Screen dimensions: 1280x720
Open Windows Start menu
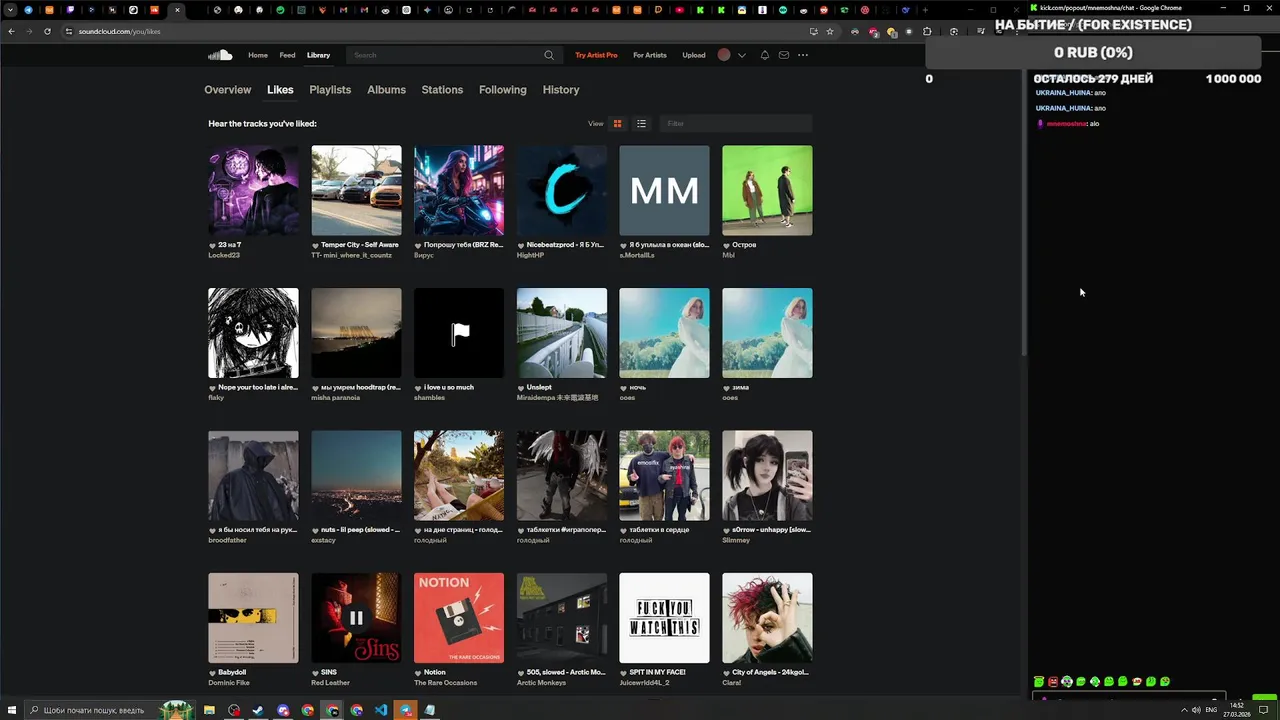coord(11,710)
